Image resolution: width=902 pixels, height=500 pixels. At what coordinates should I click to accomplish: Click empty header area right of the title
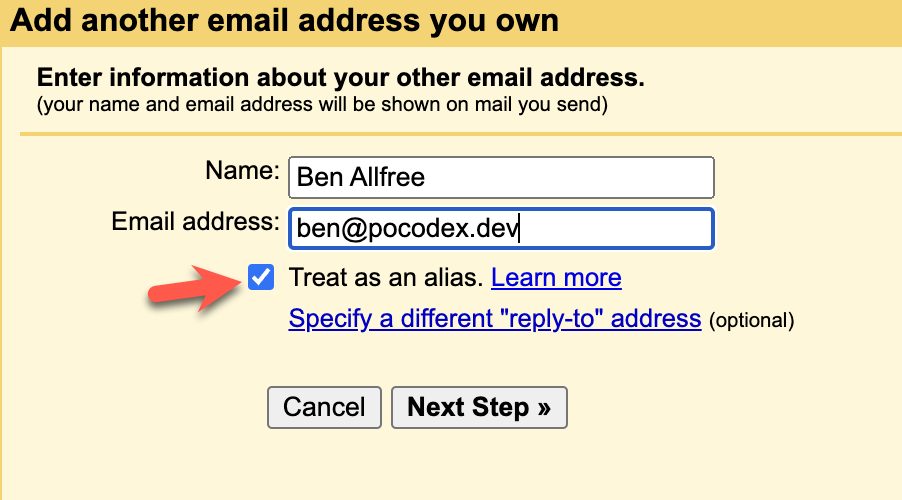click(x=740, y=20)
